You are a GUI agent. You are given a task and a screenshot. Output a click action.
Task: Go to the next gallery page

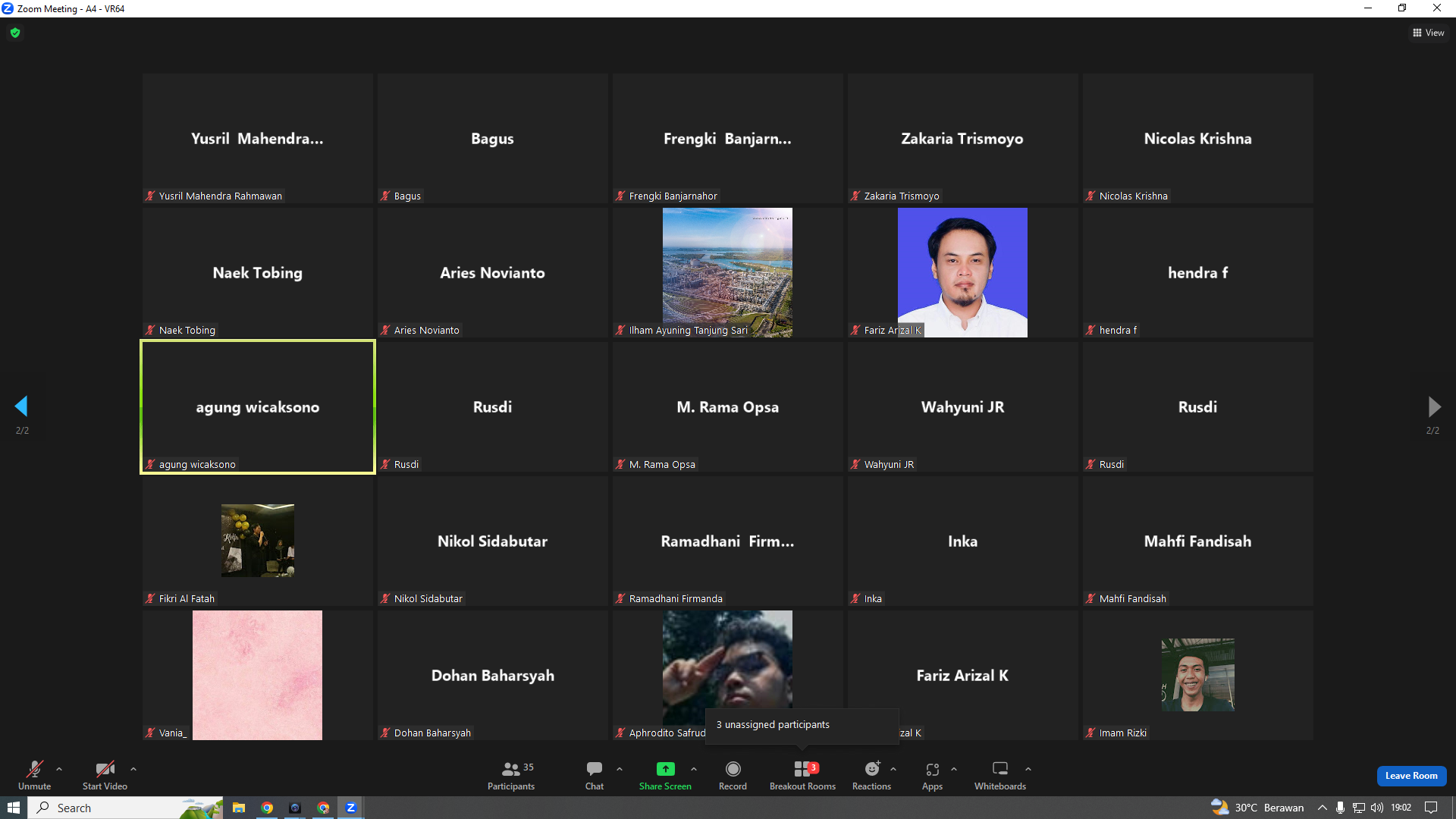[1434, 406]
